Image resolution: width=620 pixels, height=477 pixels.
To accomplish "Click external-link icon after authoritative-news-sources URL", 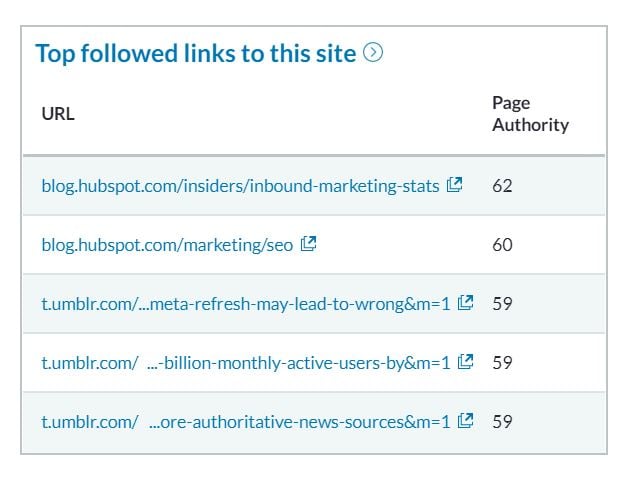I will pyautogui.click(x=465, y=420).
